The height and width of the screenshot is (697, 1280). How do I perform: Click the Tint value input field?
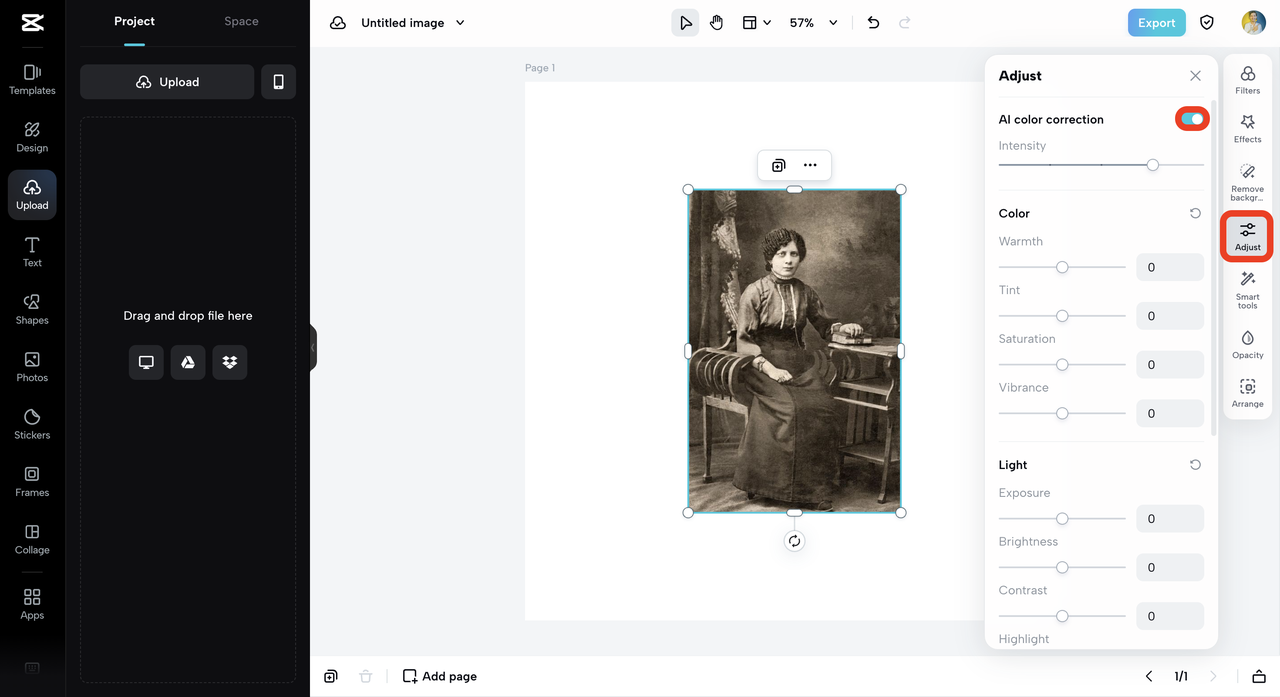[x=1170, y=316]
